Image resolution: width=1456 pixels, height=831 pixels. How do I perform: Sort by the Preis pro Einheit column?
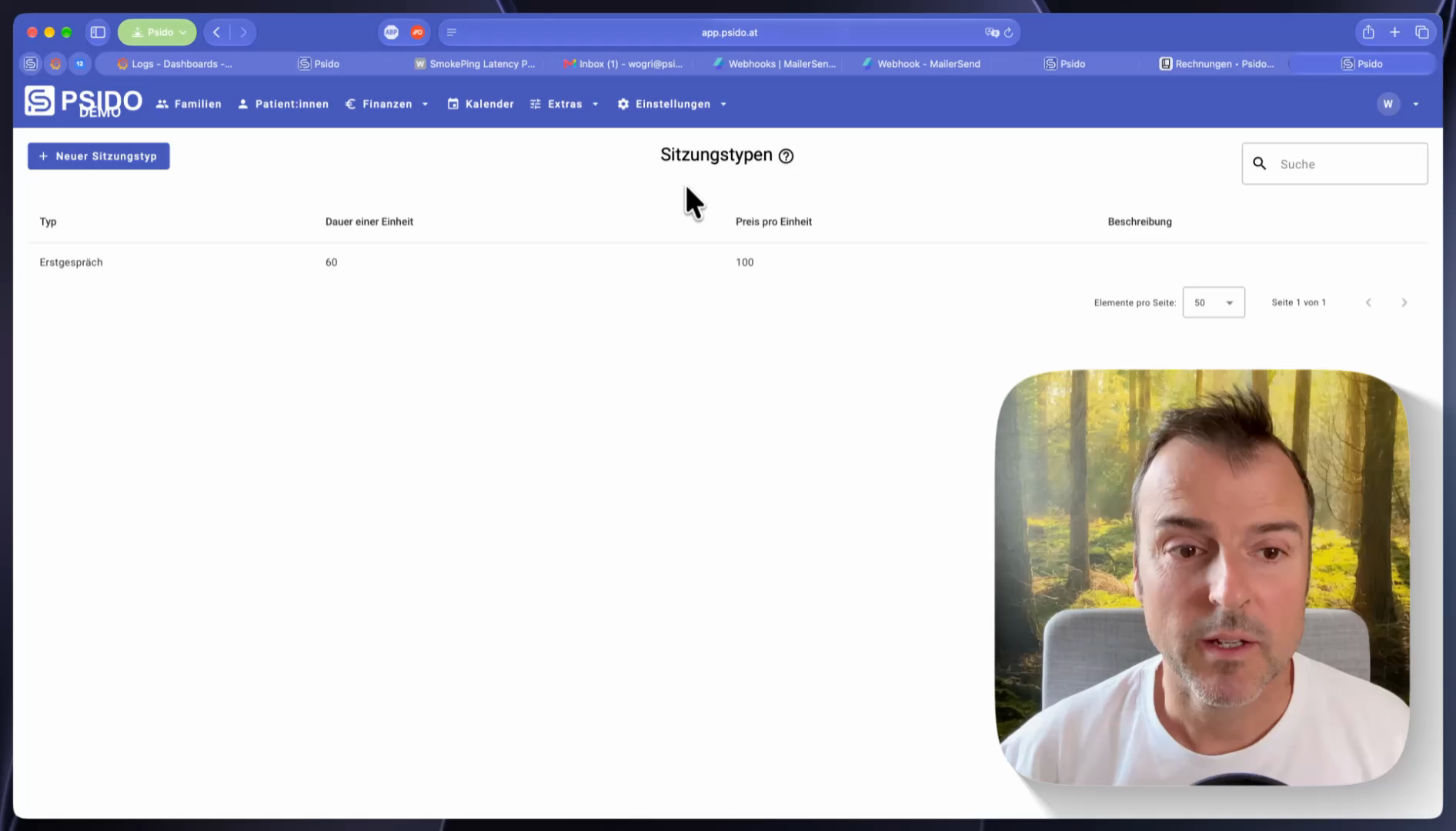773,222
